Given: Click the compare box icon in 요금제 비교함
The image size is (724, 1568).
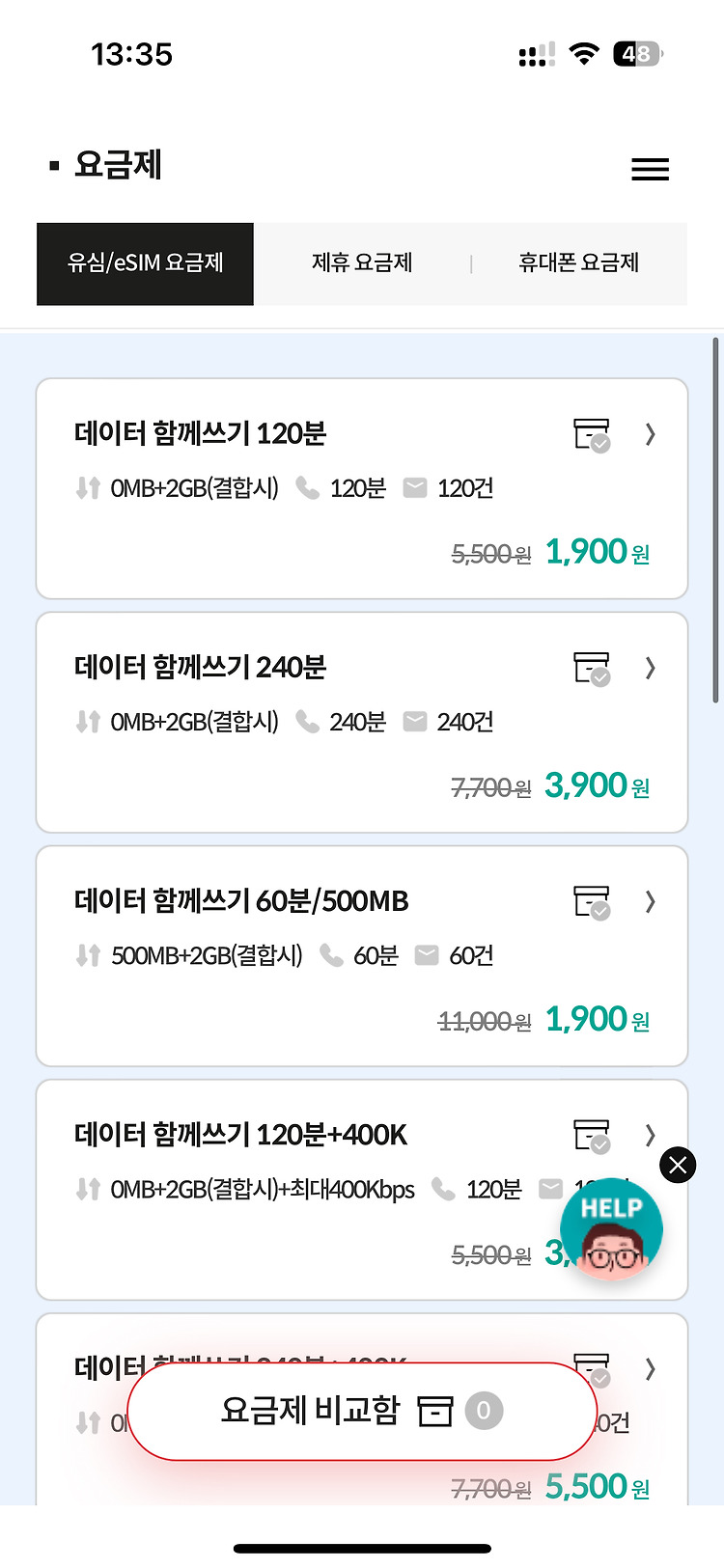Looking at the screenshot, I should tap(434, 1411).
